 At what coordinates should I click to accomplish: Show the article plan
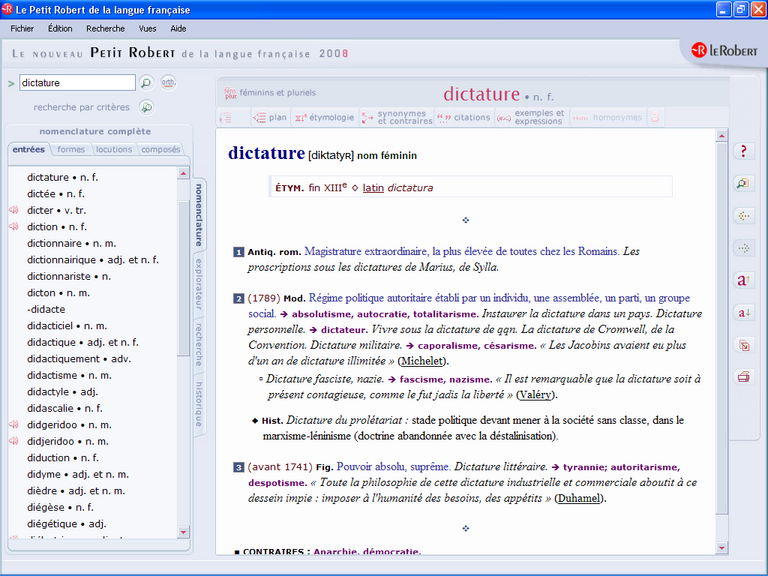point(269,118)
